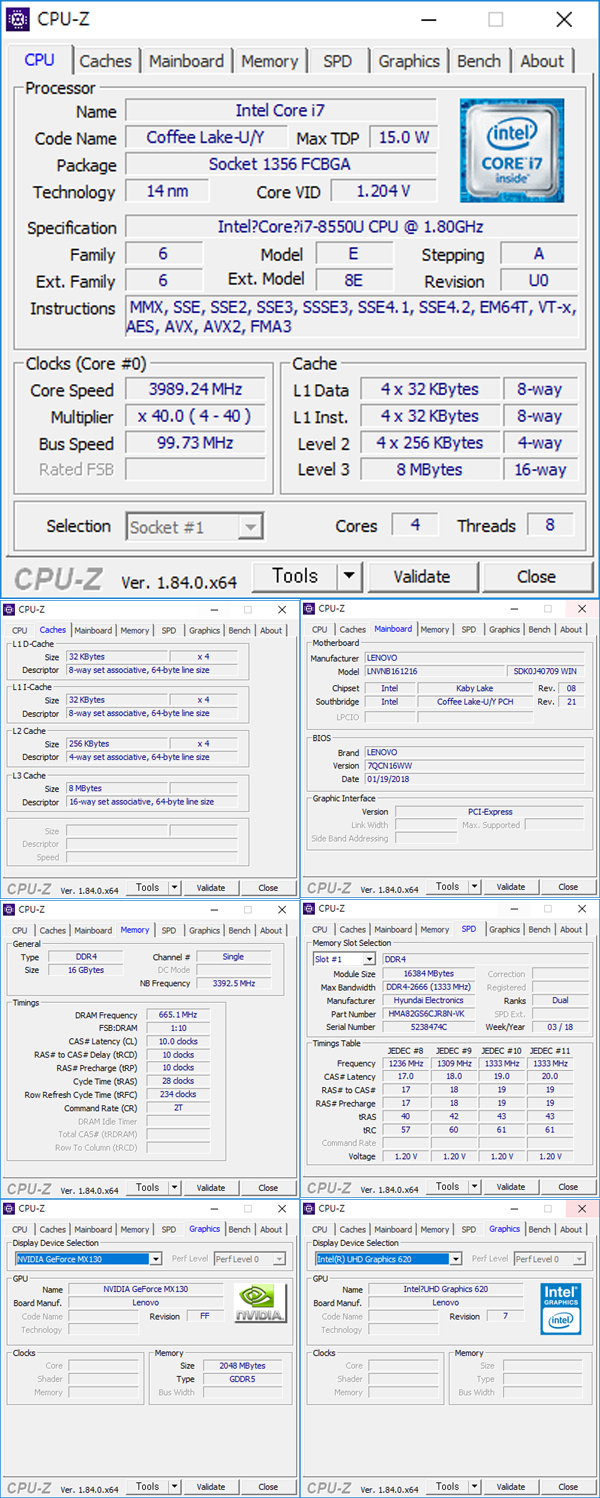
Task: Open Perf Level dropdown in UHD 620 Graphics window
Action: coord(578,1259)
